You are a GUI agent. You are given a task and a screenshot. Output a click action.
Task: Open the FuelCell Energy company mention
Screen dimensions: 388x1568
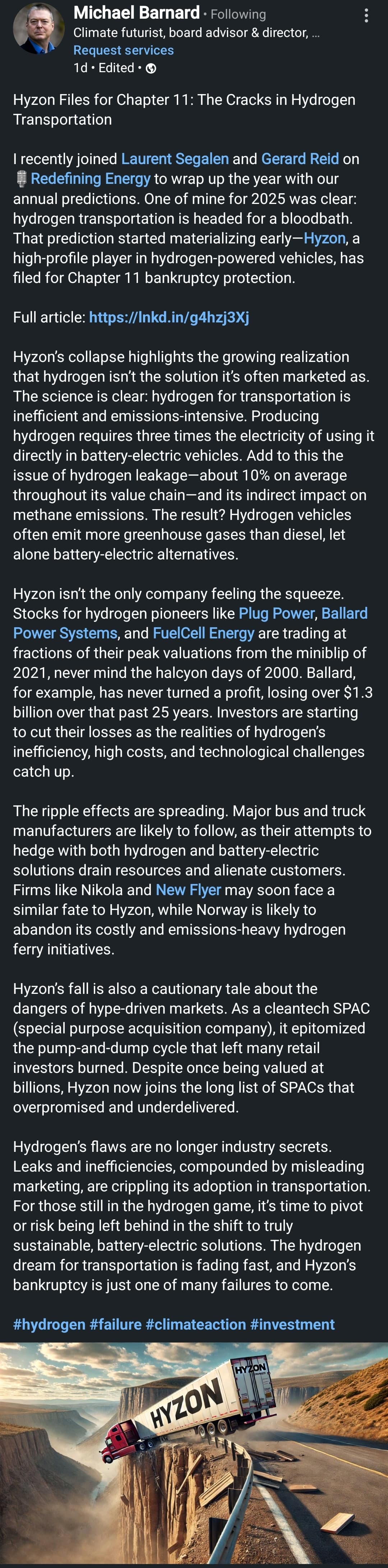pyautogui.click(x=203, y=633)
